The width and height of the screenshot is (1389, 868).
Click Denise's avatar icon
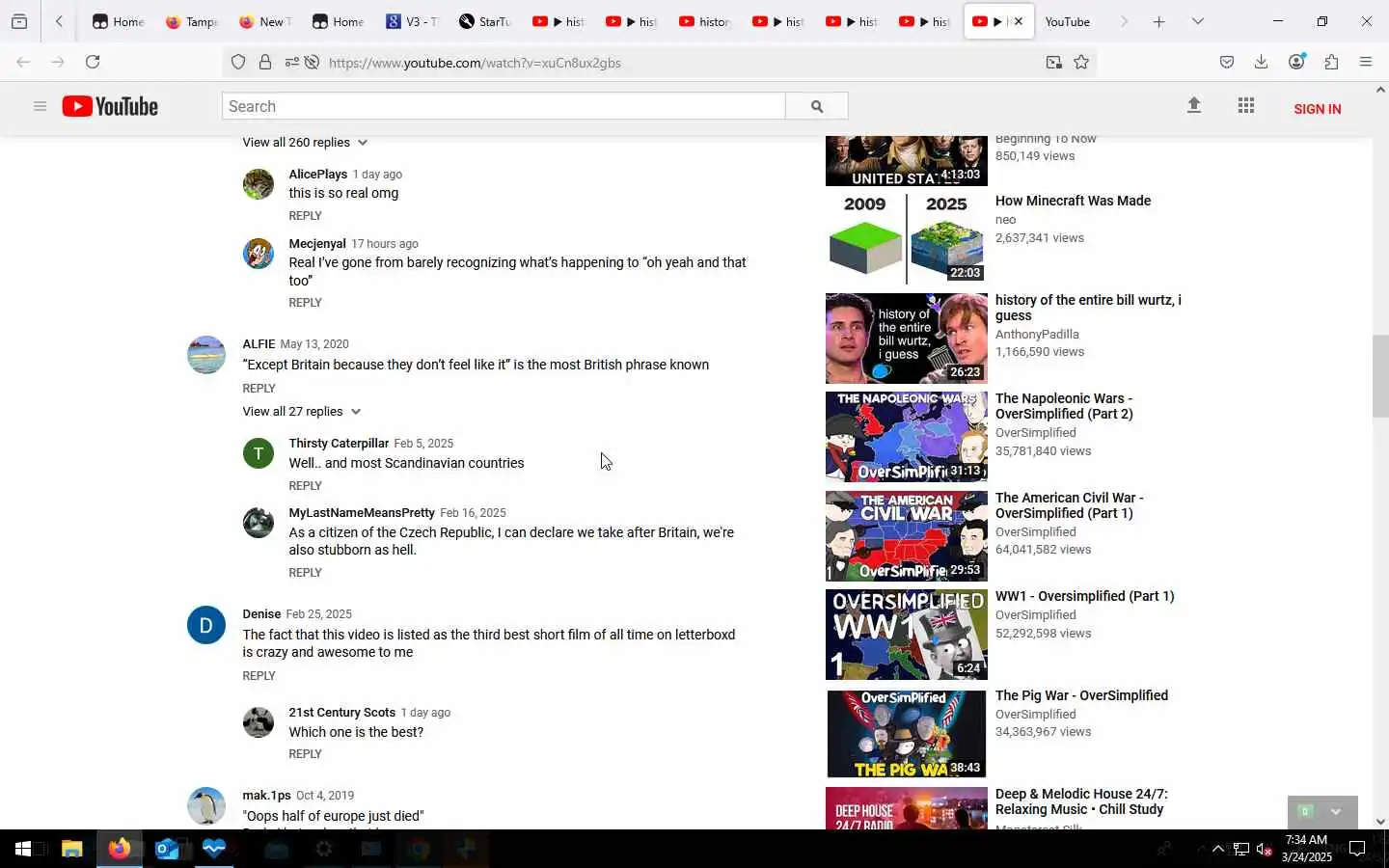[206, 626]
